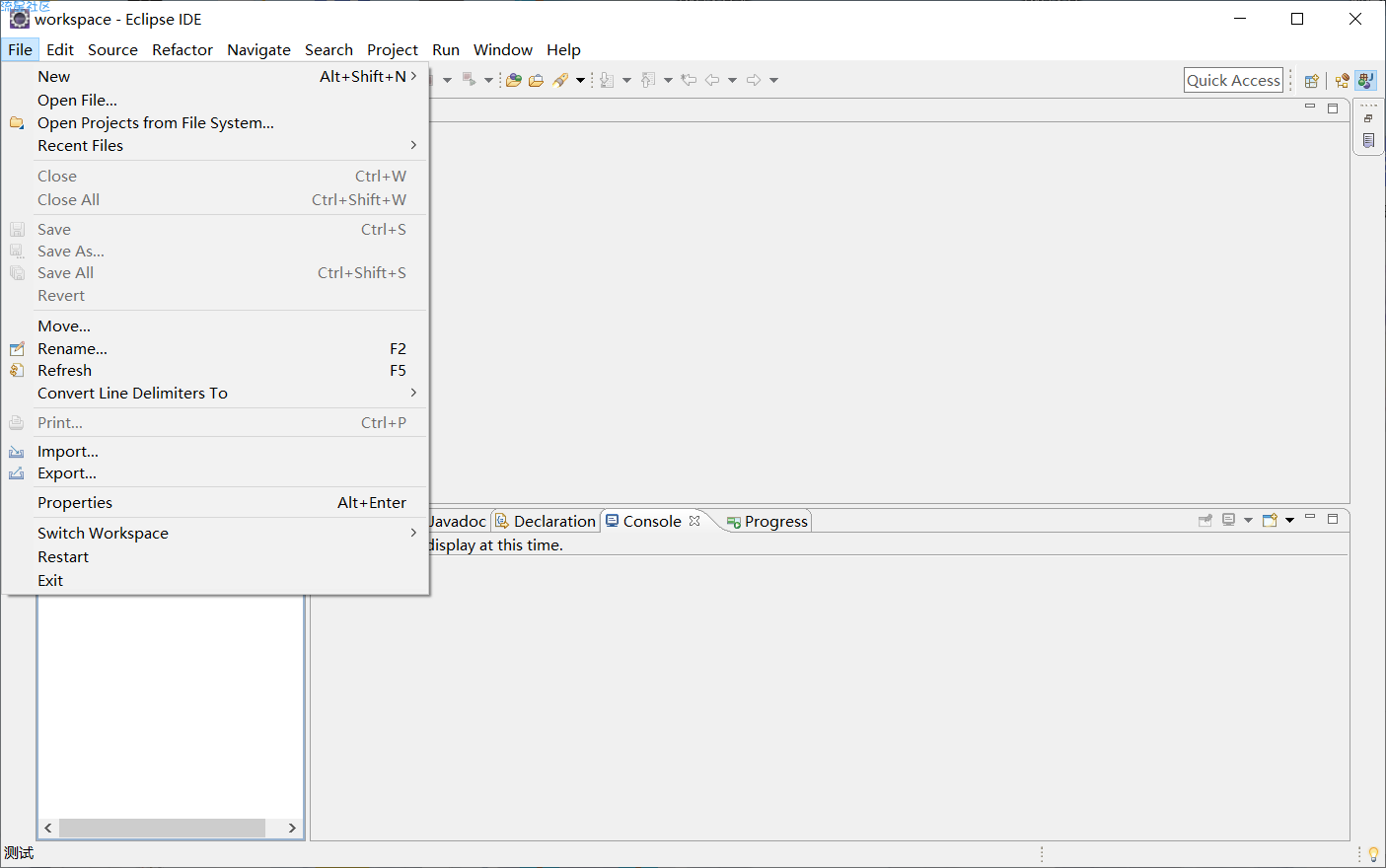Click the Restore icon in right trim bar
Screen dimensions: 1386x868
click(x=1368, y=118)
